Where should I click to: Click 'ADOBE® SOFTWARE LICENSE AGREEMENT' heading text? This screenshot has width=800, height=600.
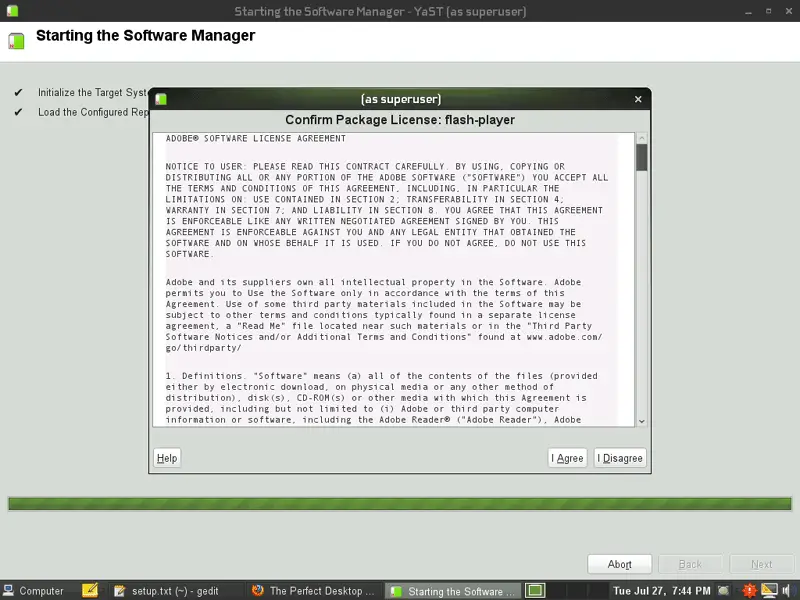pos(256,138)
